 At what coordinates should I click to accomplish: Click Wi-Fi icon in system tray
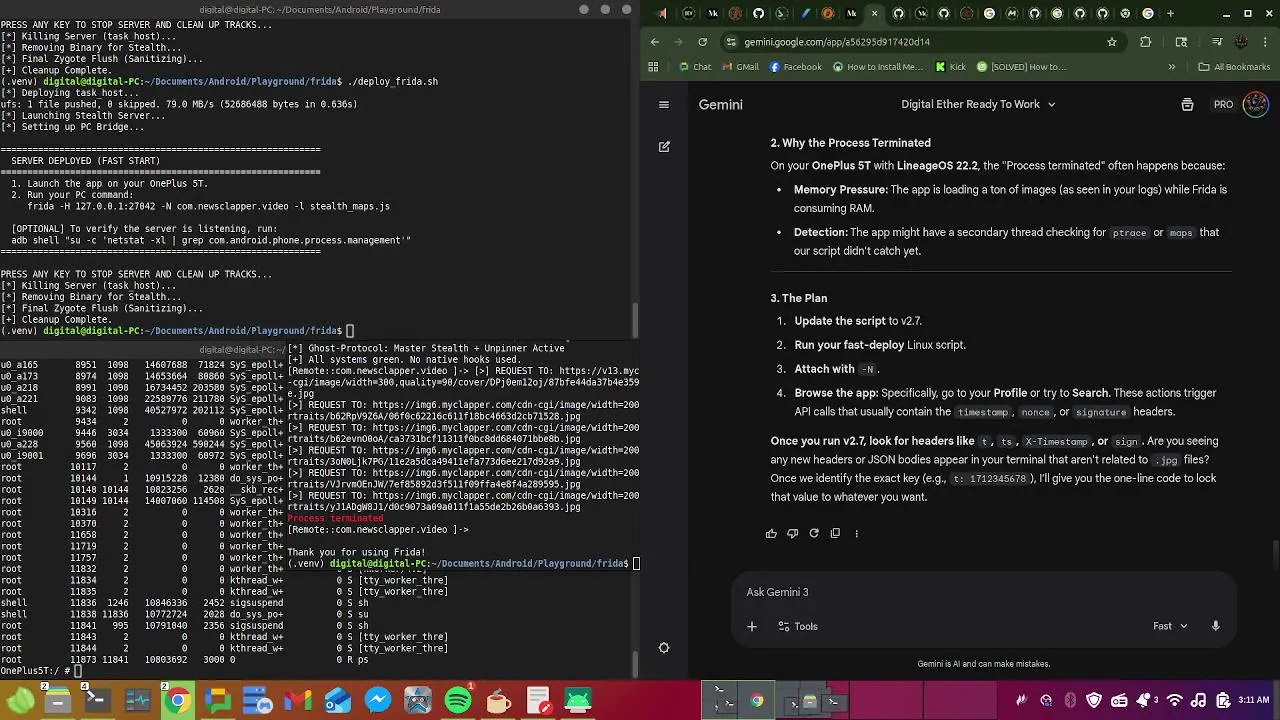pyautogui.click(x=1175, y=701)
